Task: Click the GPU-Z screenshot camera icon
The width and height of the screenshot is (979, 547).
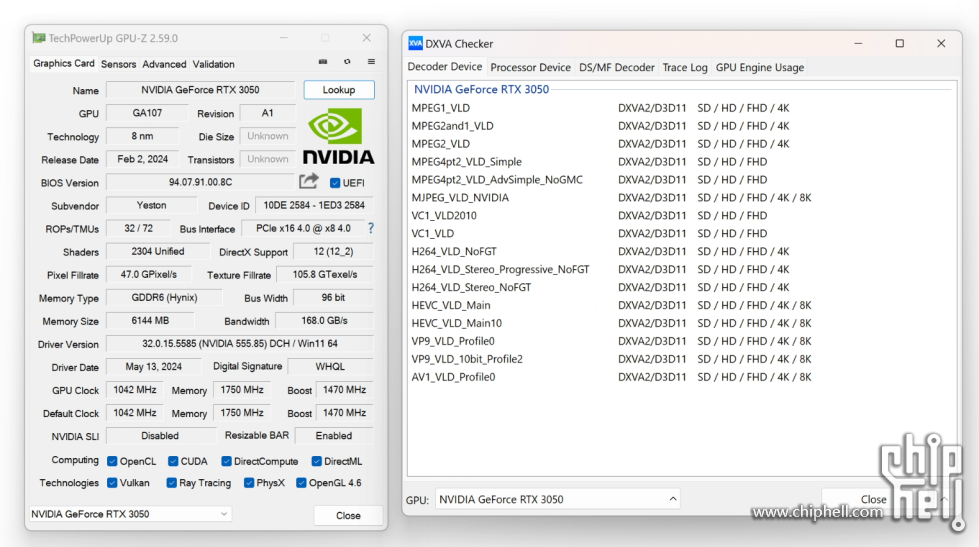Action: coord(323,62)
